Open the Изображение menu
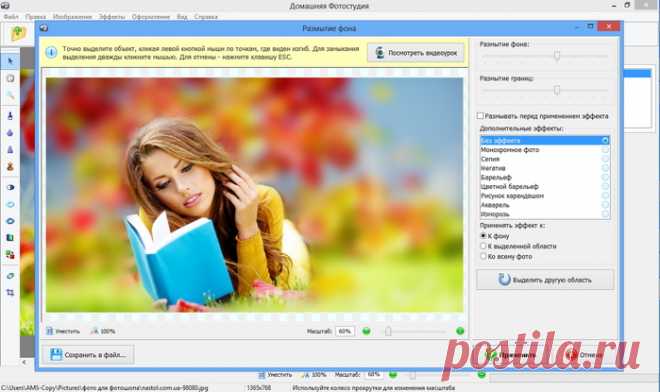 pyautogui.click(x=72, y=17)
